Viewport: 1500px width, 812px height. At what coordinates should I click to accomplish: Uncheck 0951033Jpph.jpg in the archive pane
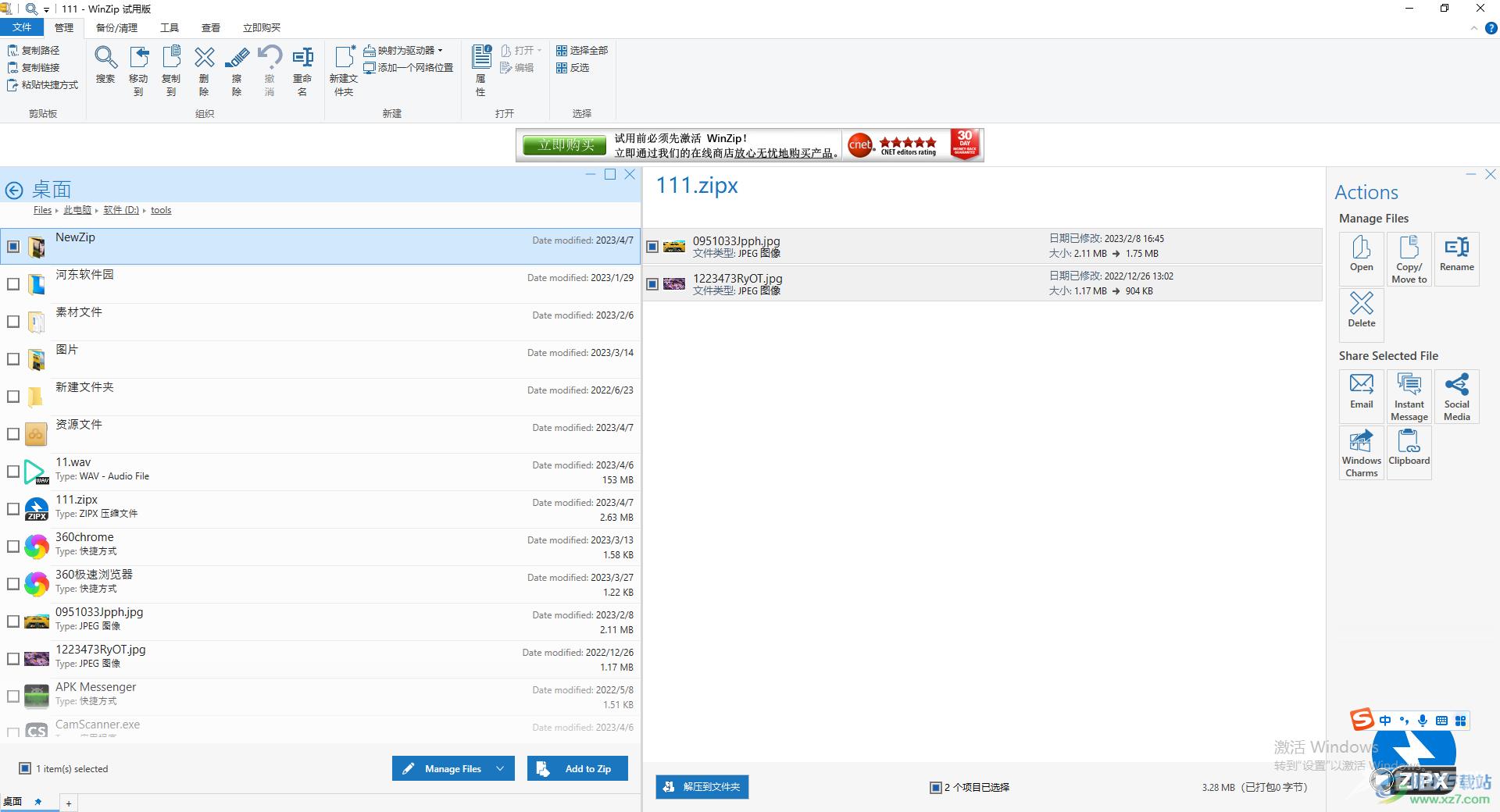[x=652, y=247]
